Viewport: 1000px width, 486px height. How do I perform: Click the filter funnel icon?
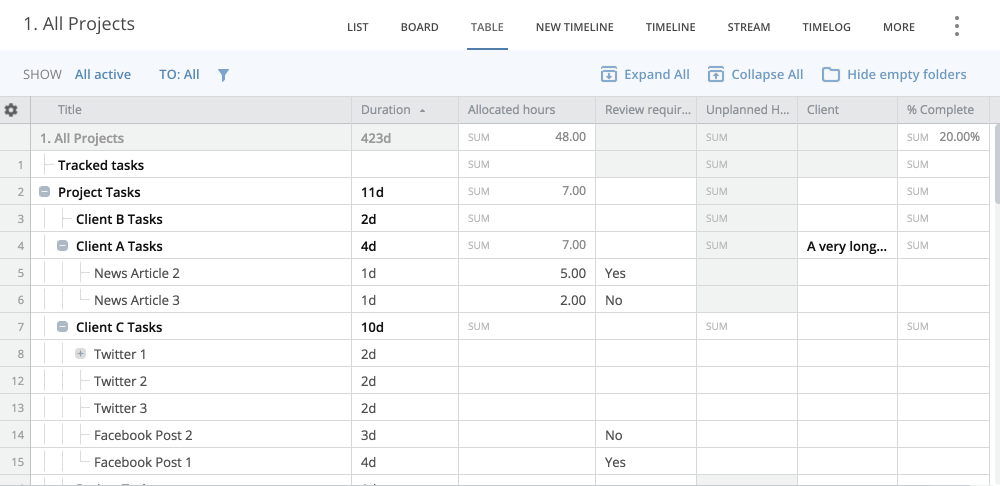coord(224,75)
